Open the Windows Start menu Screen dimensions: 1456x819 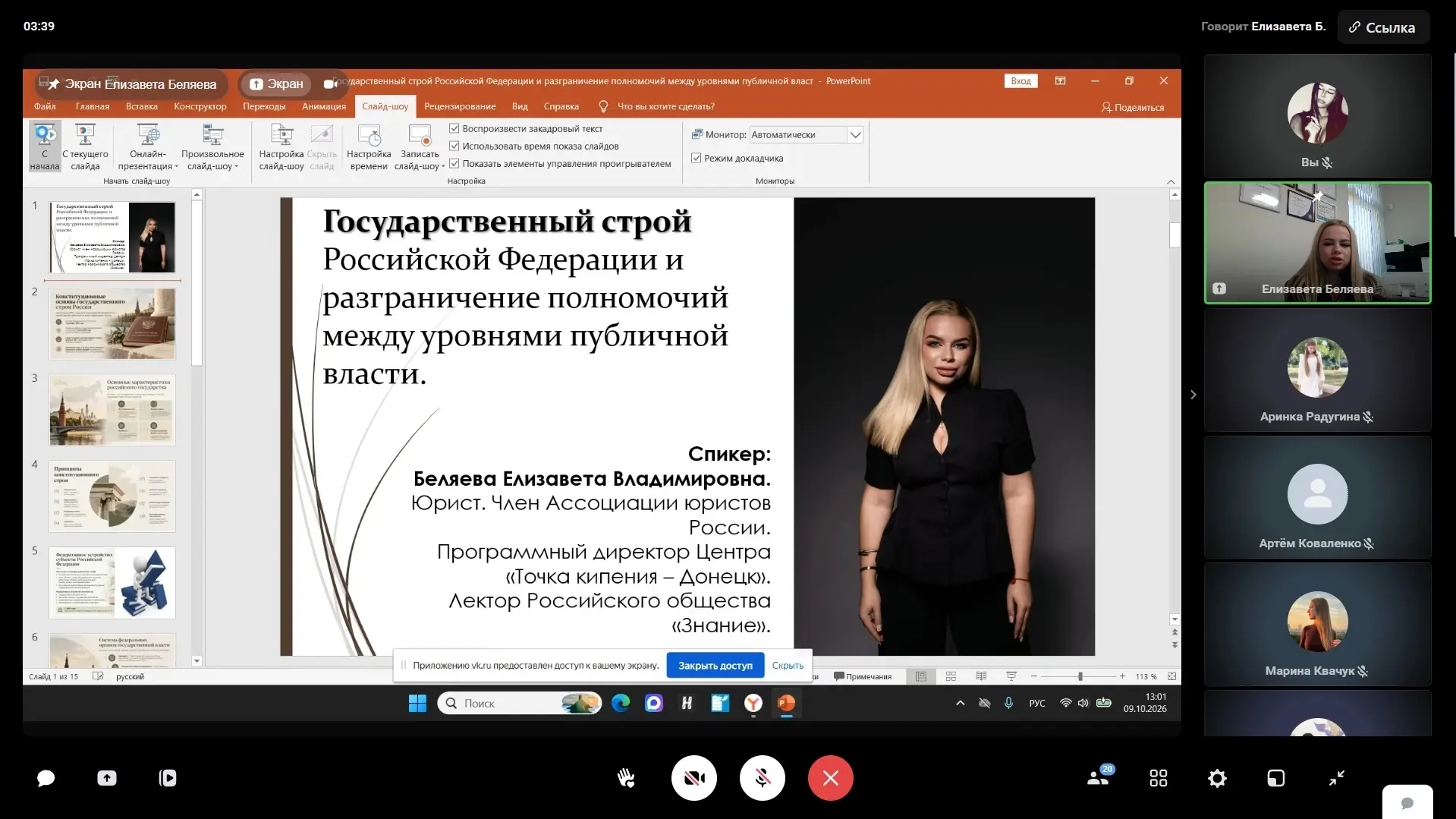pyautogui.click(x=417, y=704)
